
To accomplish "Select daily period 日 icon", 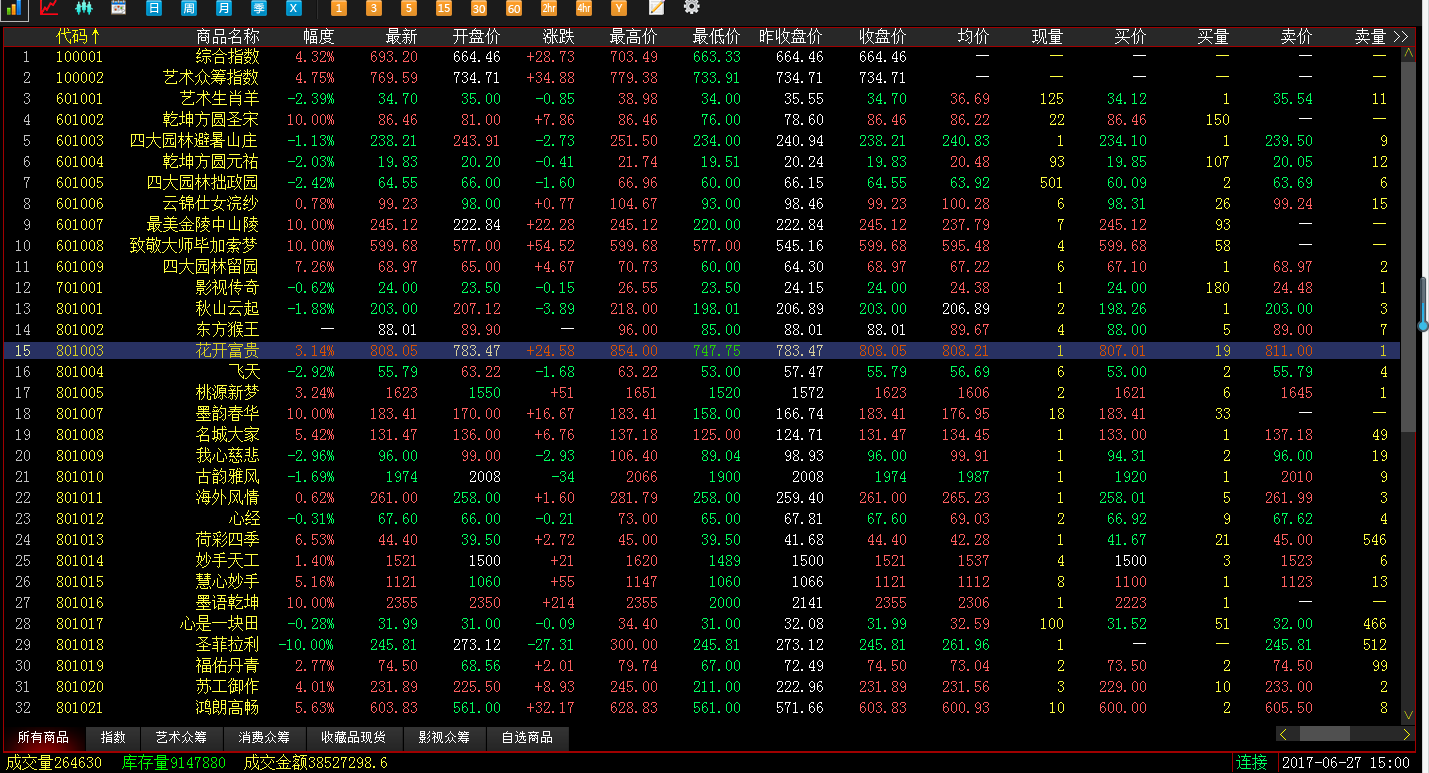I will tap(153, 8).
